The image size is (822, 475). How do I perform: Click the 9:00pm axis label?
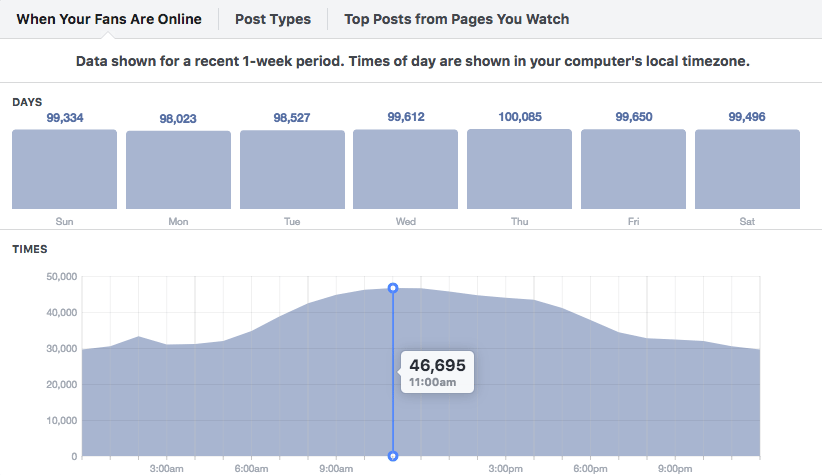[x=675, y=469]
